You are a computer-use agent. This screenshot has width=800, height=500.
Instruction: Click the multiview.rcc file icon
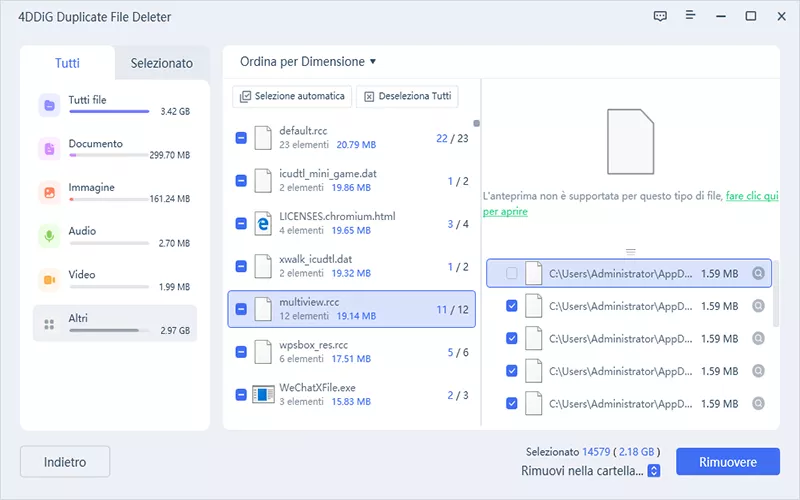pyautogui.click(x=263, y=309)
